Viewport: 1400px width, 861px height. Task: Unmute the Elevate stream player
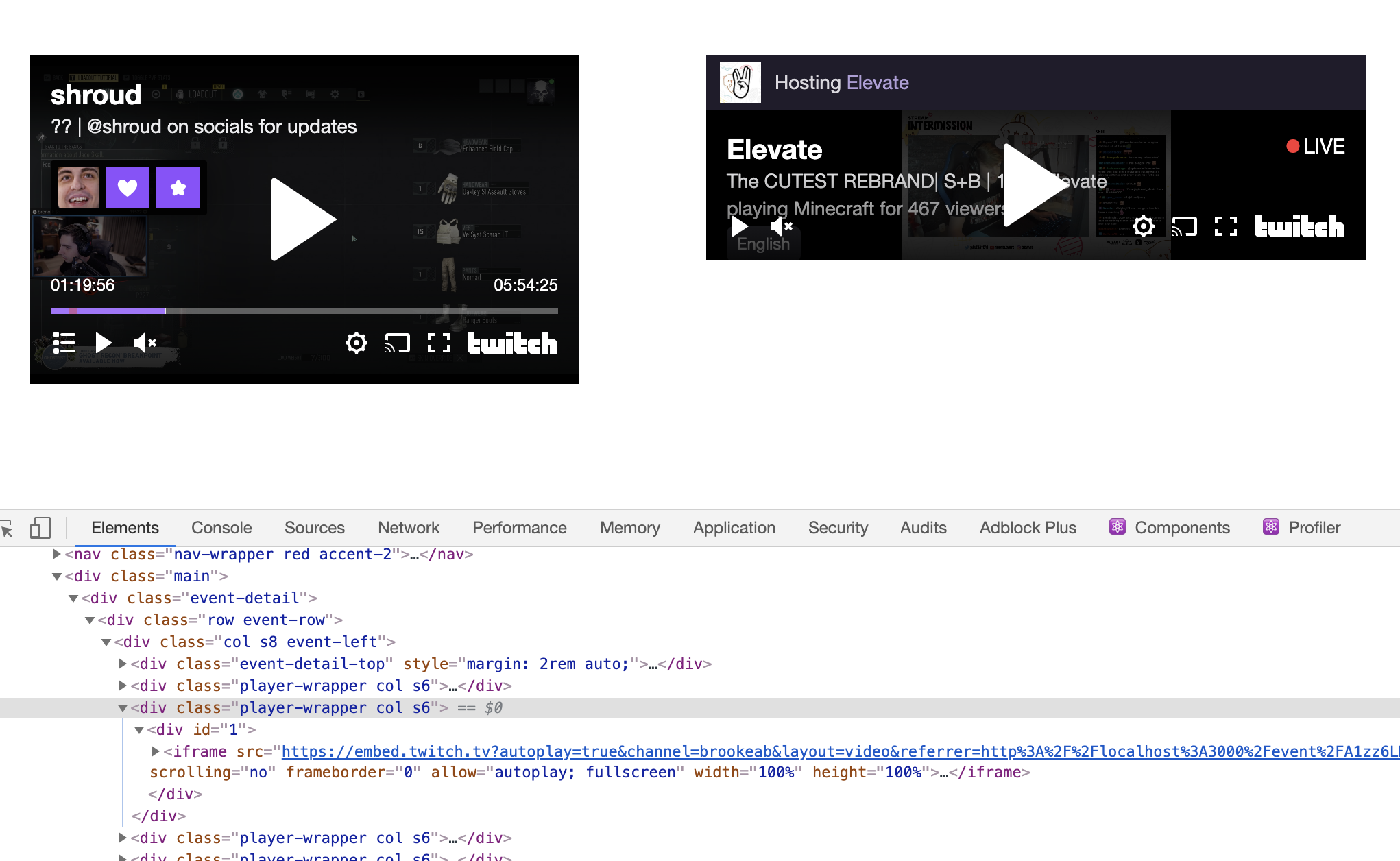point(781,226)
